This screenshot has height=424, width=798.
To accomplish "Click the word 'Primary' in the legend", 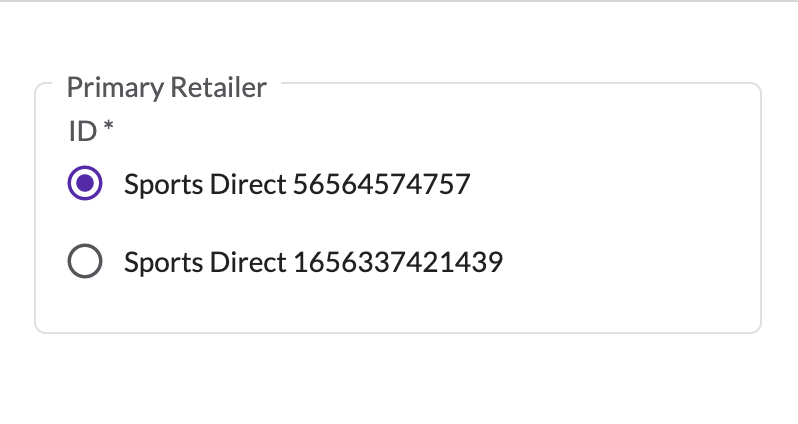I will pos(113,88).
